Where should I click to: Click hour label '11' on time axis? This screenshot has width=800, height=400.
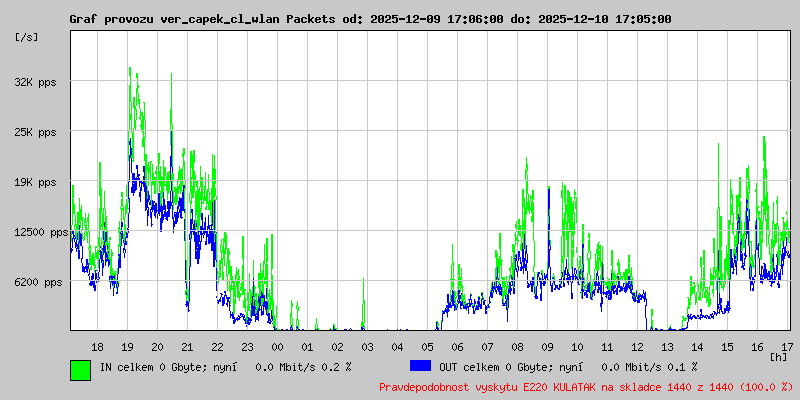608,348
